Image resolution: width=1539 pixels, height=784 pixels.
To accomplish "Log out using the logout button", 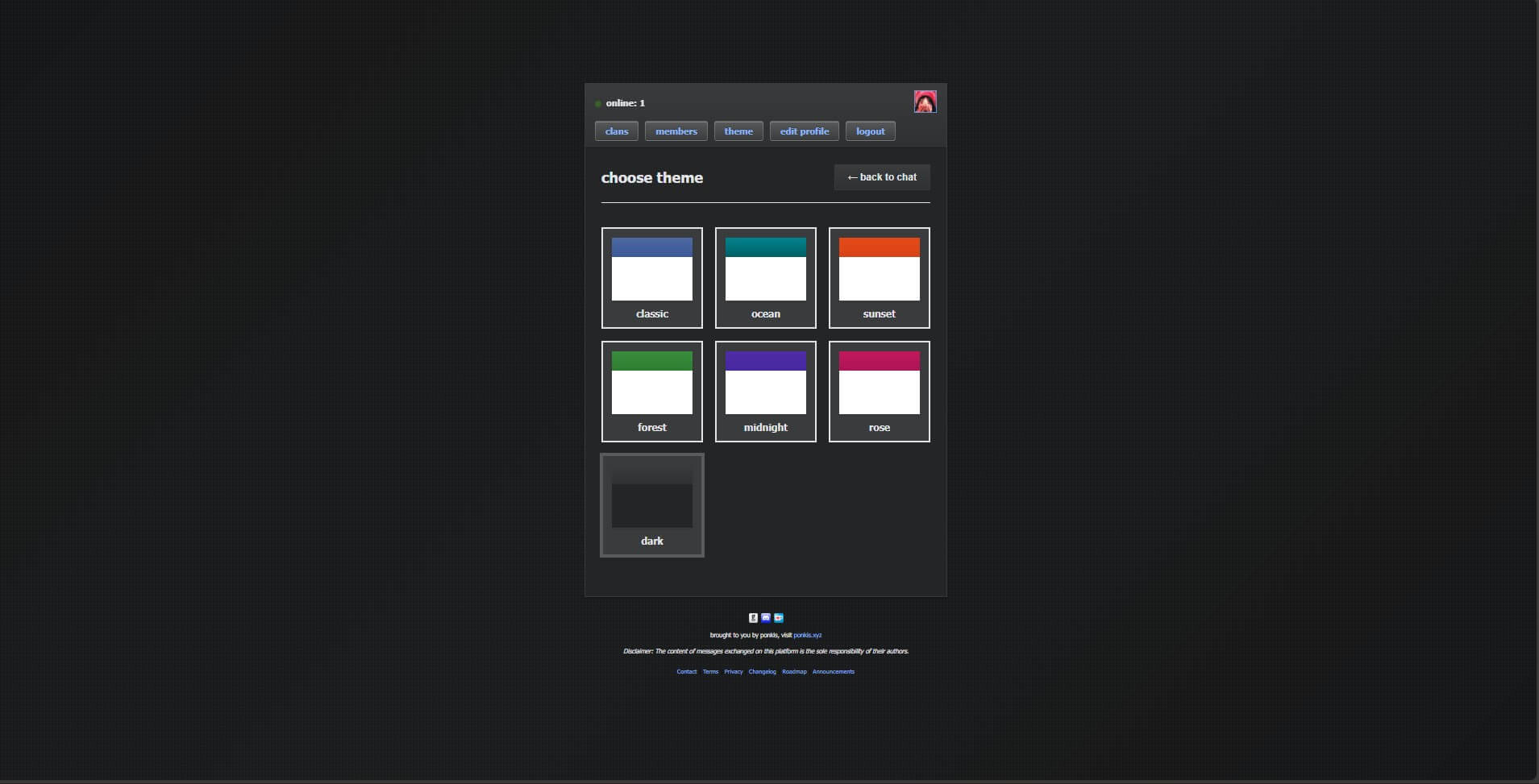I will tap(870, 131).
